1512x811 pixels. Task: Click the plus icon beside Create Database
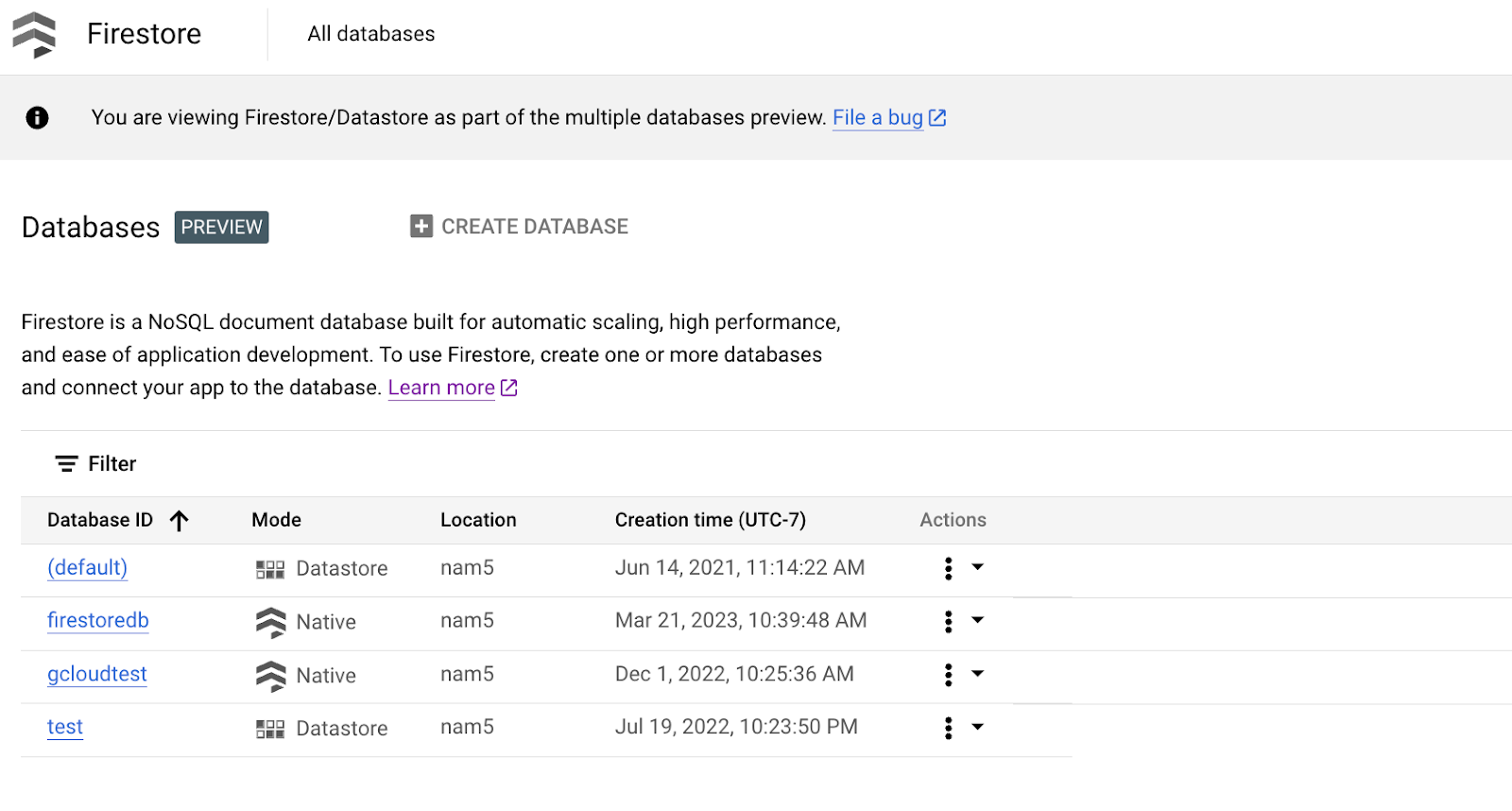click(x=421, y=227)
